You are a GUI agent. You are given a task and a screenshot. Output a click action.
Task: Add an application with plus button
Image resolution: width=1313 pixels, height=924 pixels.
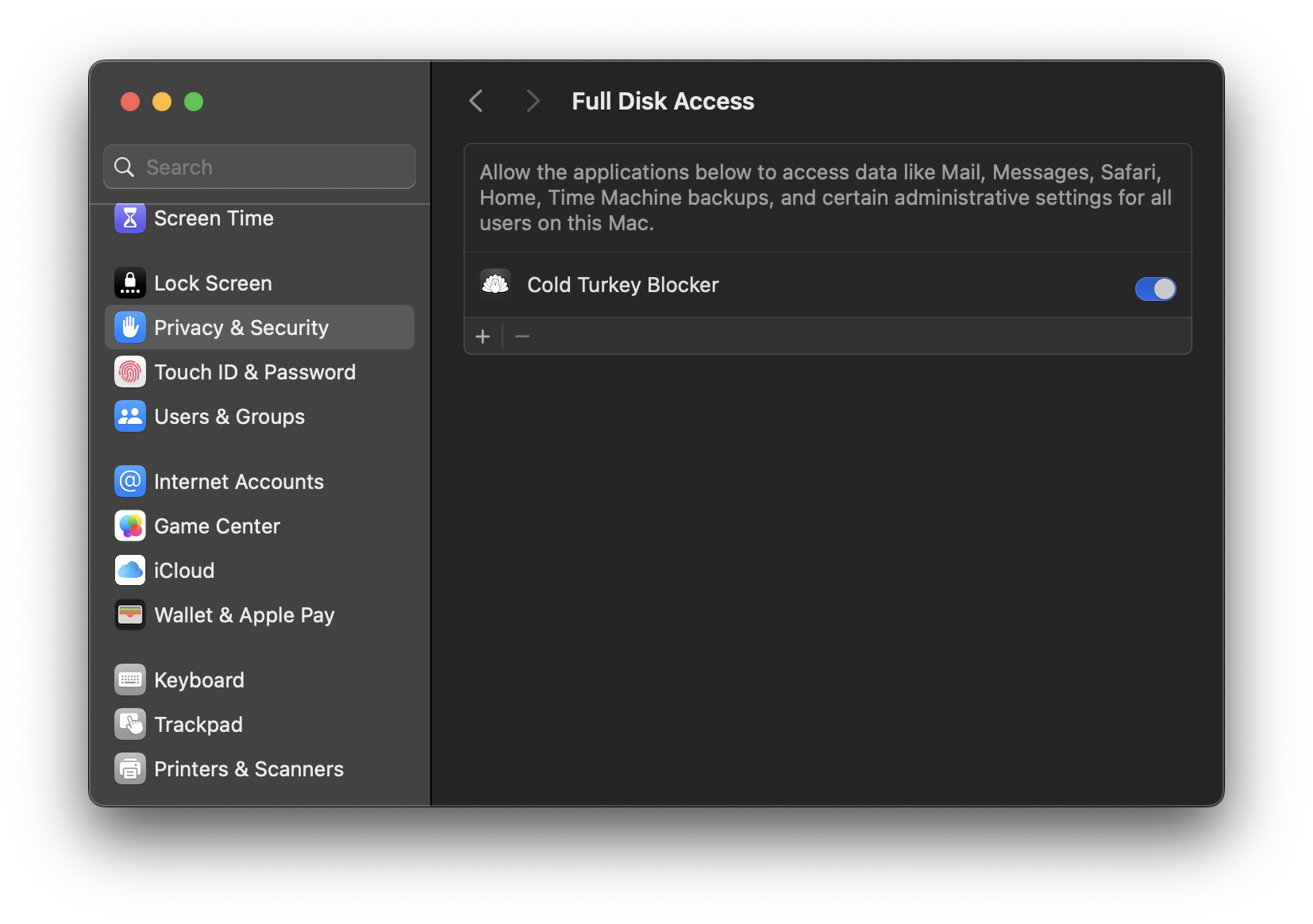pyautogui.click(x=483, y=337)
